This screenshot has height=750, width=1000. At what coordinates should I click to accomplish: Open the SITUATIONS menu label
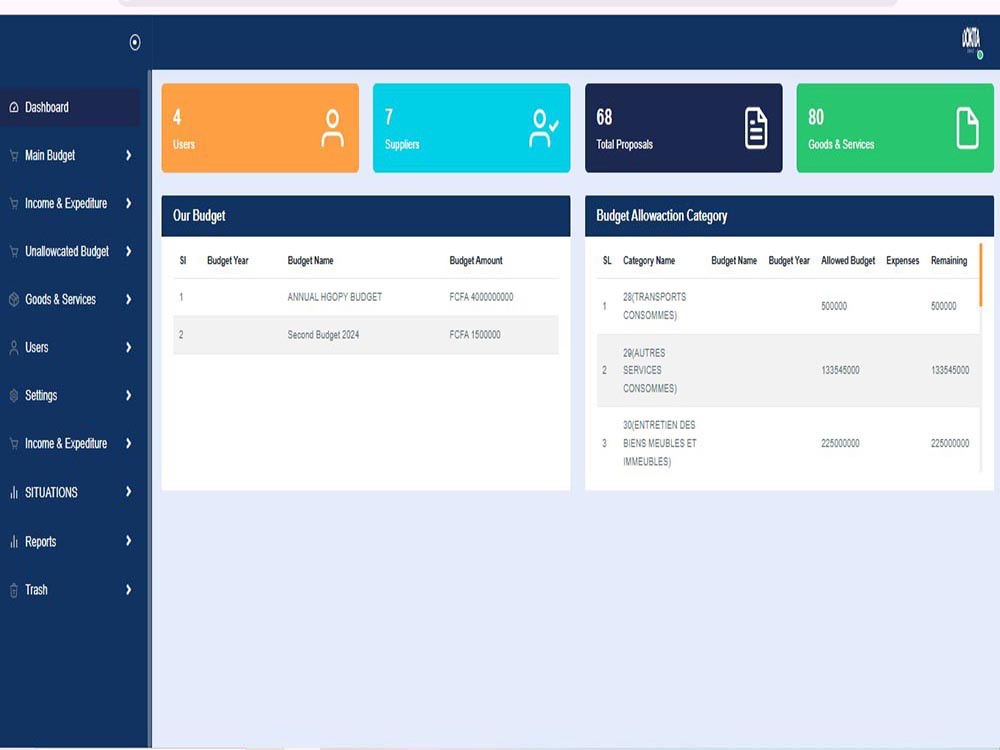(51, 492)
